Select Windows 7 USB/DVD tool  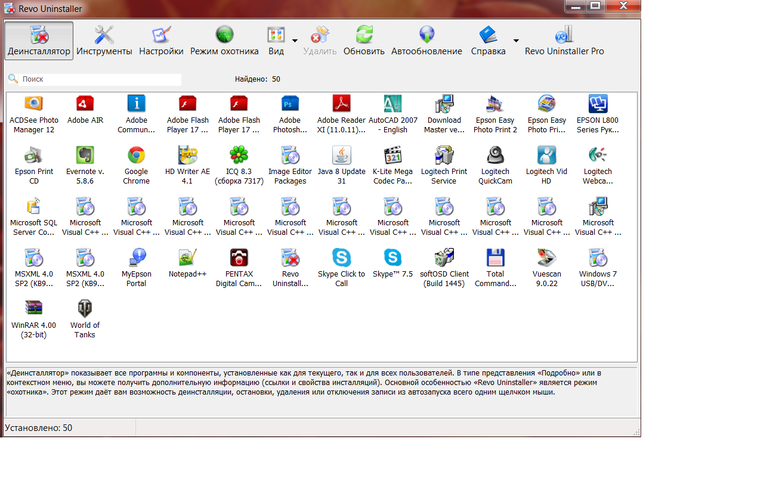pyautogui.click(x=598, y=269)
